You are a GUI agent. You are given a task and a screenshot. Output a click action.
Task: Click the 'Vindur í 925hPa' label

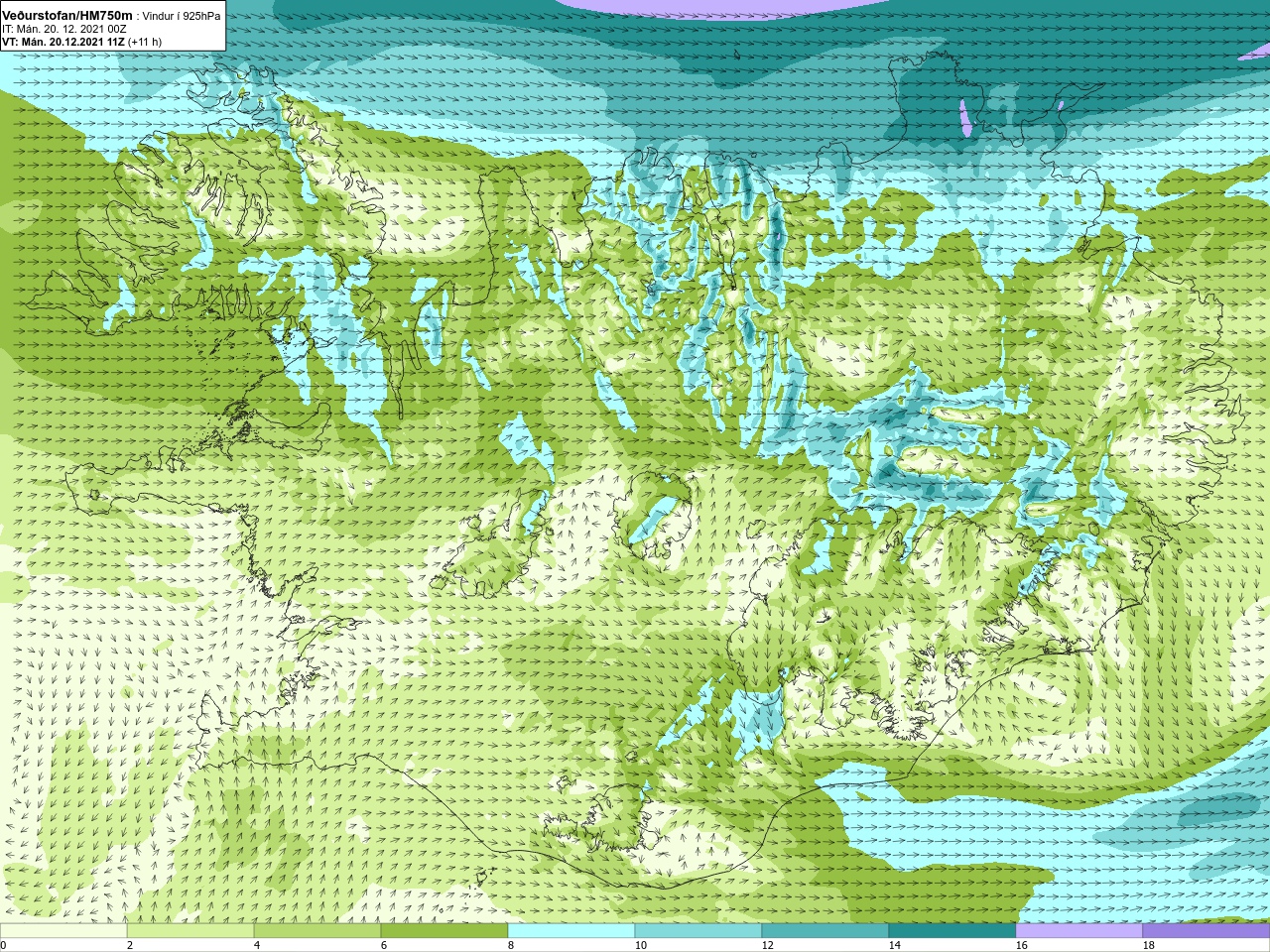tap(182, 17)
